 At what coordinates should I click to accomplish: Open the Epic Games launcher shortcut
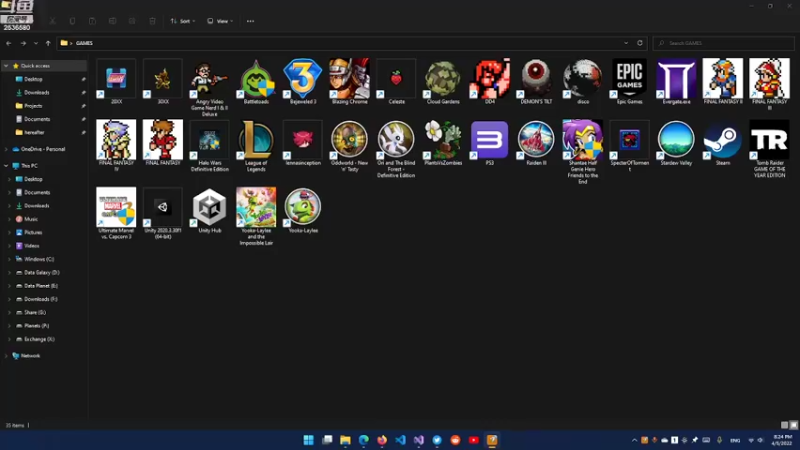tap(630, 82)
